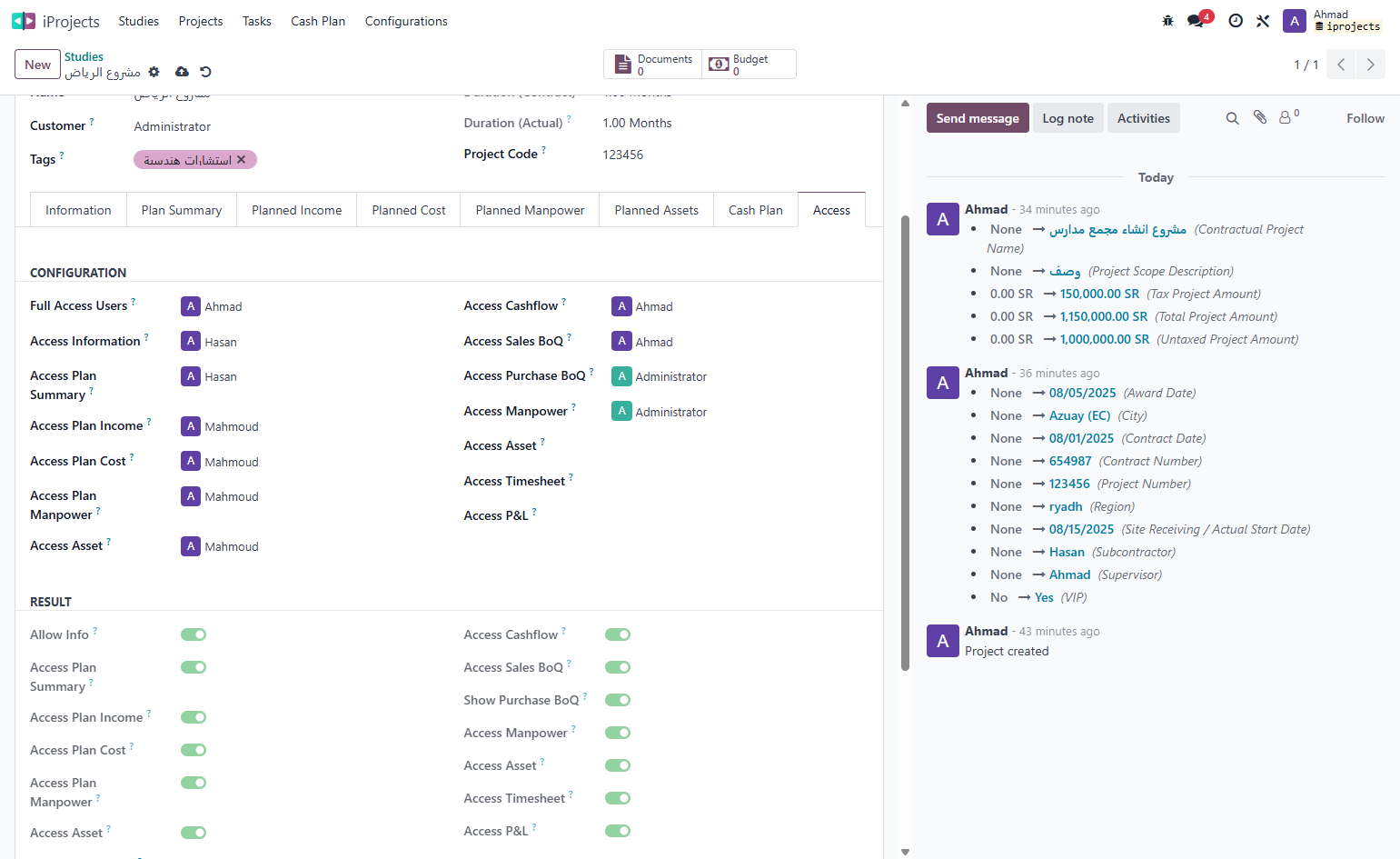Open the settings gear beside record name
Image resolution: width=1400 pixels, height=859 pixels.
tap(154, 72)
